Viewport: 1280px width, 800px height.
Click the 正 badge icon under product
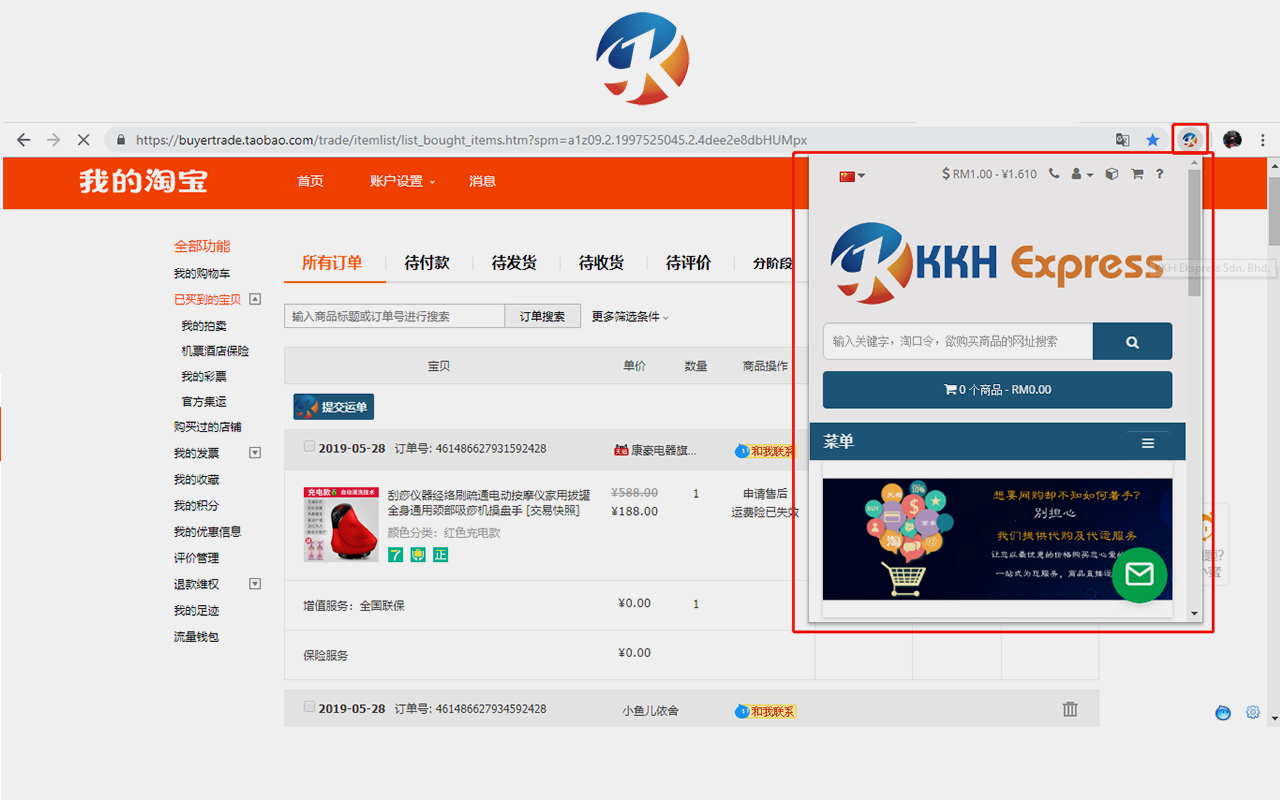[x=440, y=554]
